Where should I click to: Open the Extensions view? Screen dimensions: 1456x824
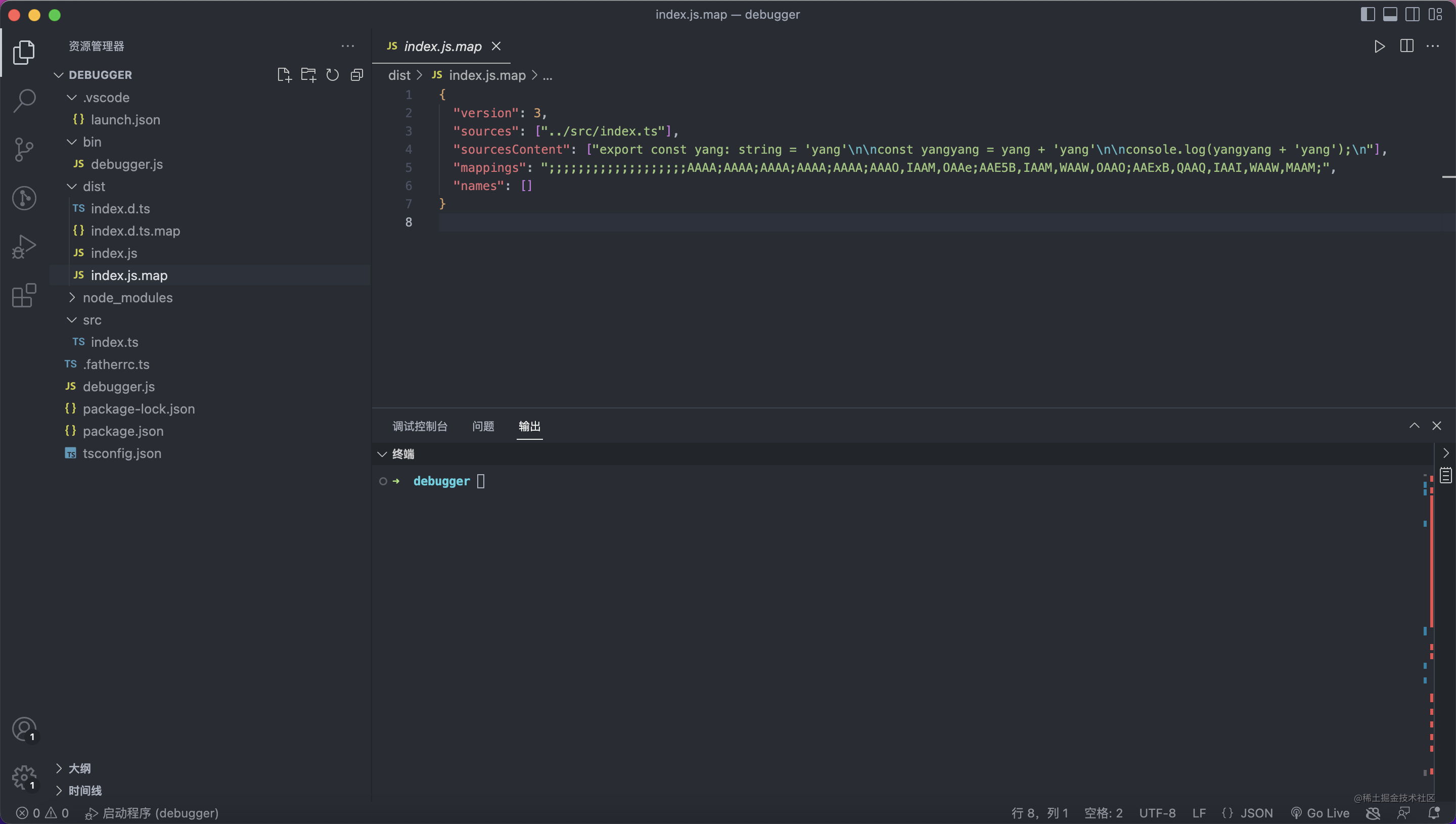24,295
